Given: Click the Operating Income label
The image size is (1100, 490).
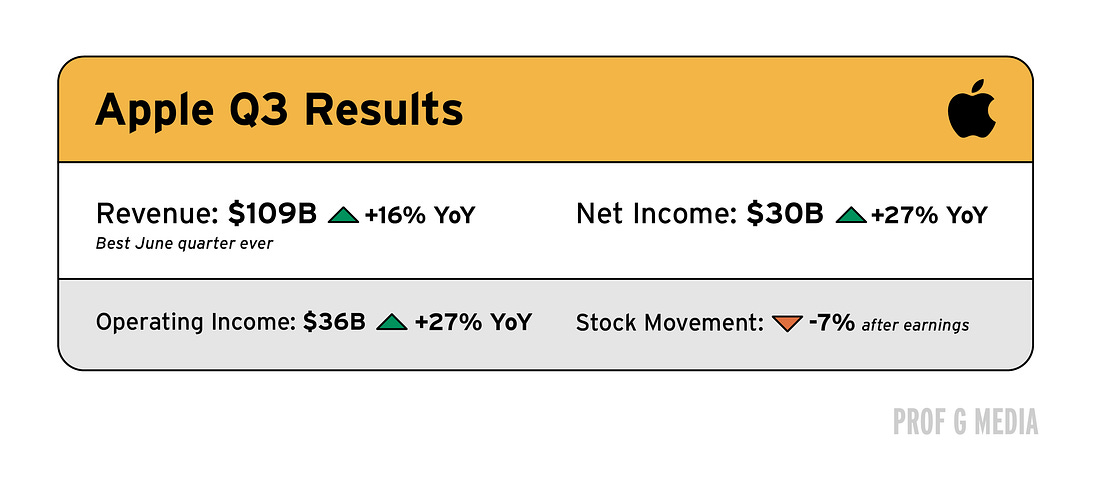Looking at the screenshot, I should pos(196,323).
